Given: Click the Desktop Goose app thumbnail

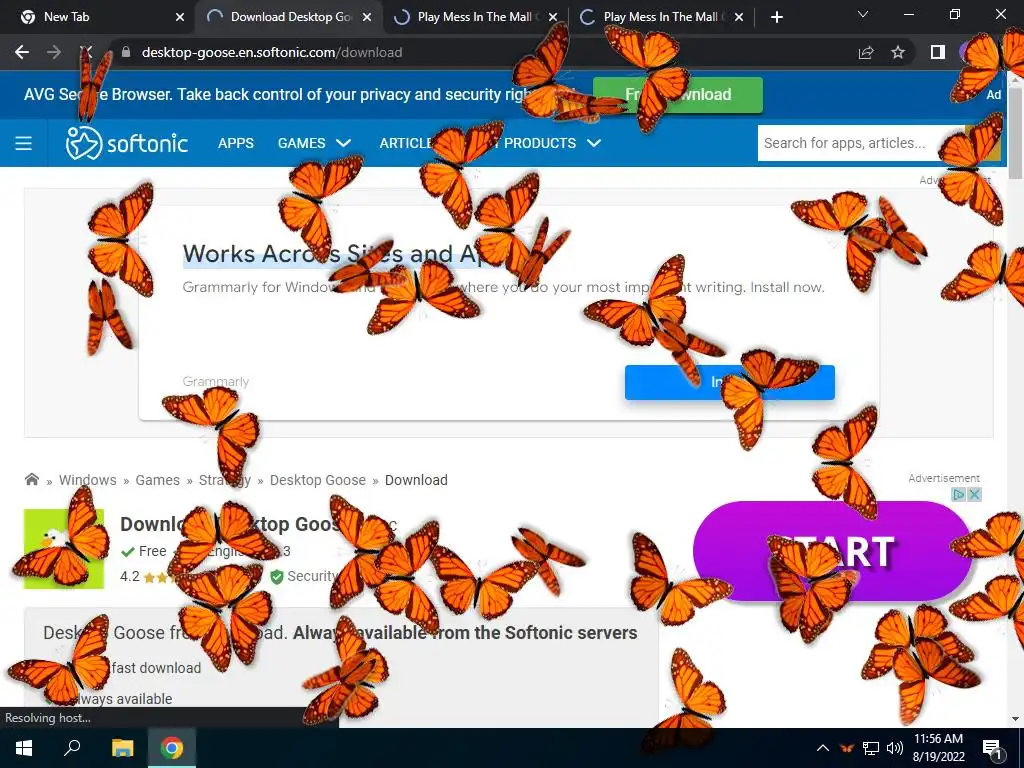Looking at the screenshot, I should coord(64,549).
